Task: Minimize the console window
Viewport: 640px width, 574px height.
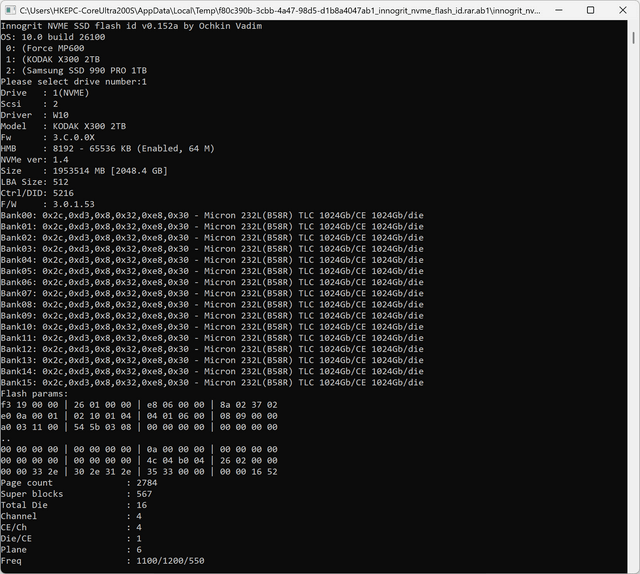Action: 559,10
